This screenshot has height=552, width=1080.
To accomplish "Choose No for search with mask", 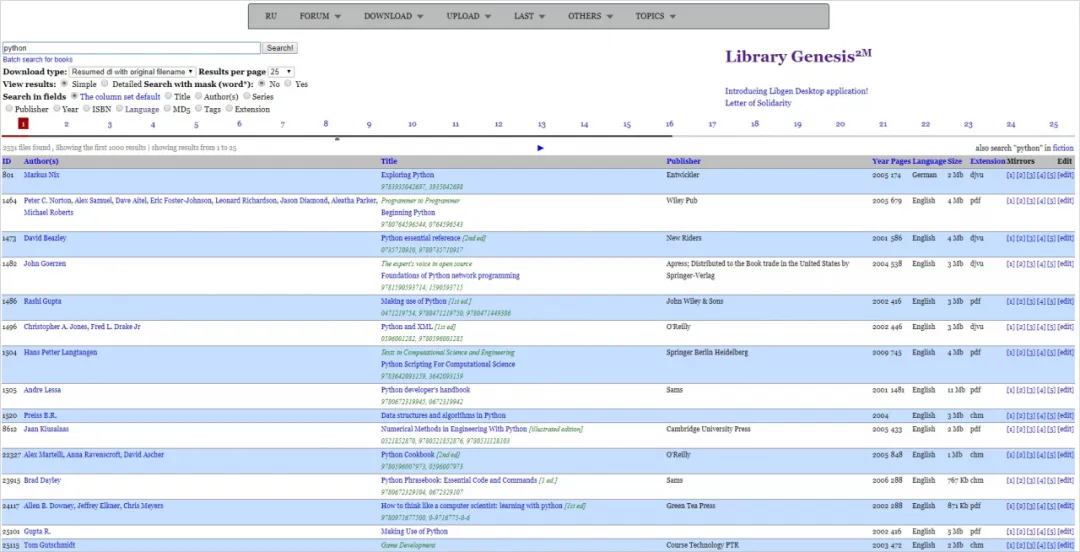I will tap(262, 83).
